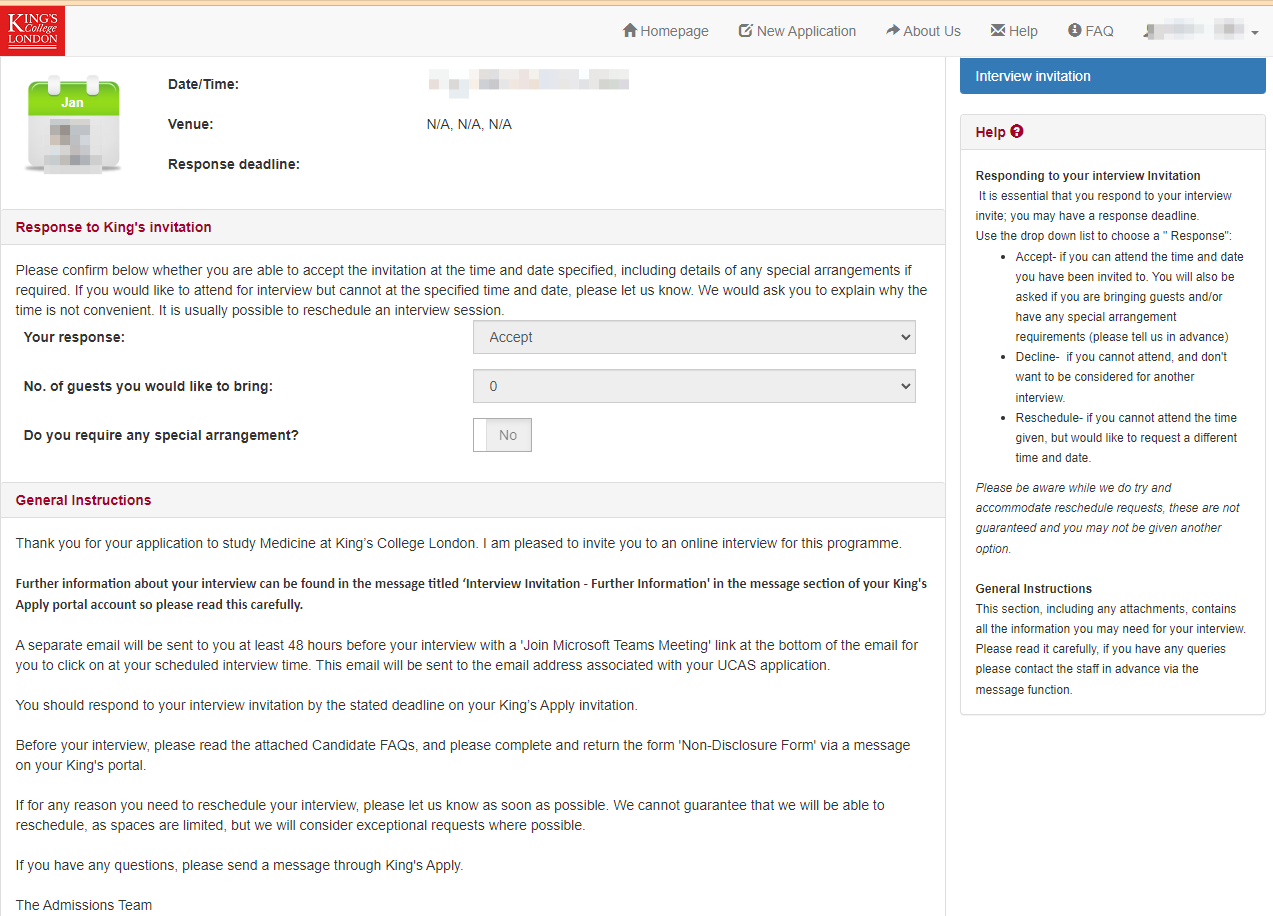Click the Response to King's invitation heading
The image size is (1273, 916).
click(x=114, y=227)
